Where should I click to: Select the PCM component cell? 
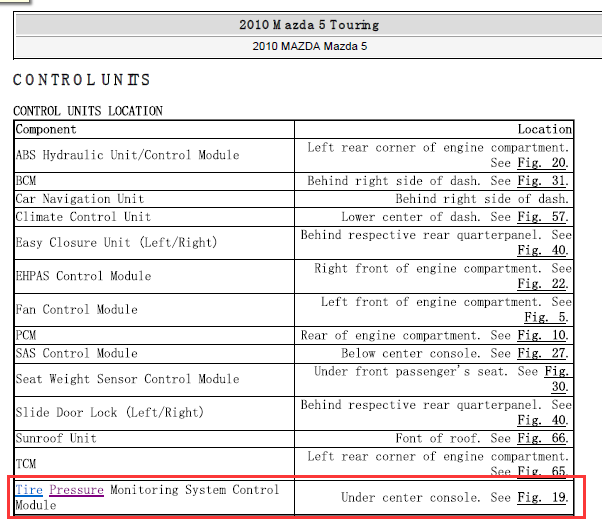154,335
